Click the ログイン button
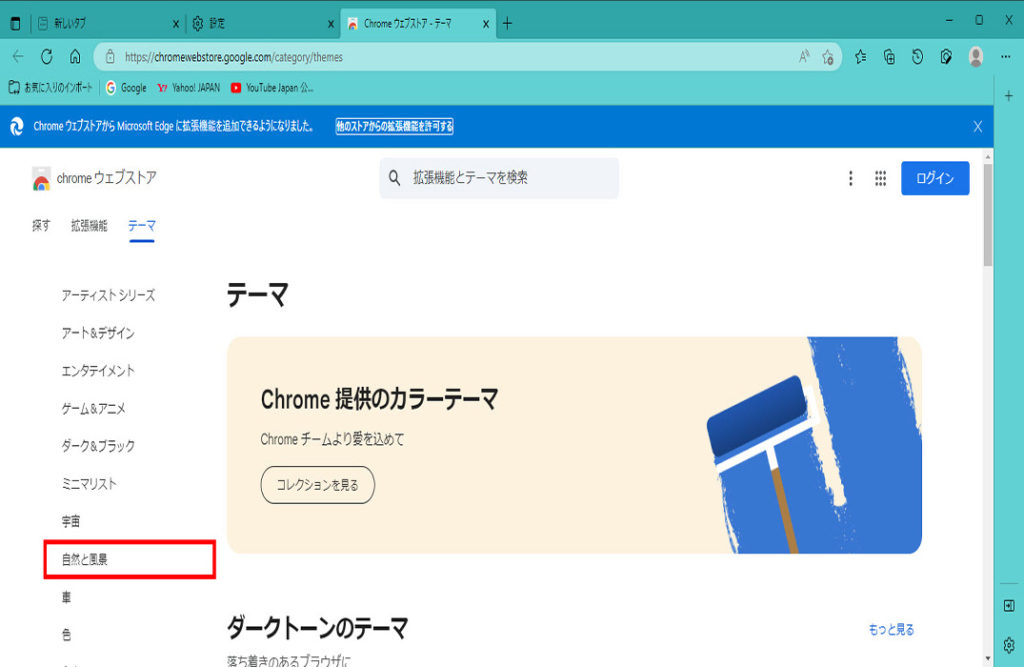This screenshot has height=667, width=1024. coord(934,178)
